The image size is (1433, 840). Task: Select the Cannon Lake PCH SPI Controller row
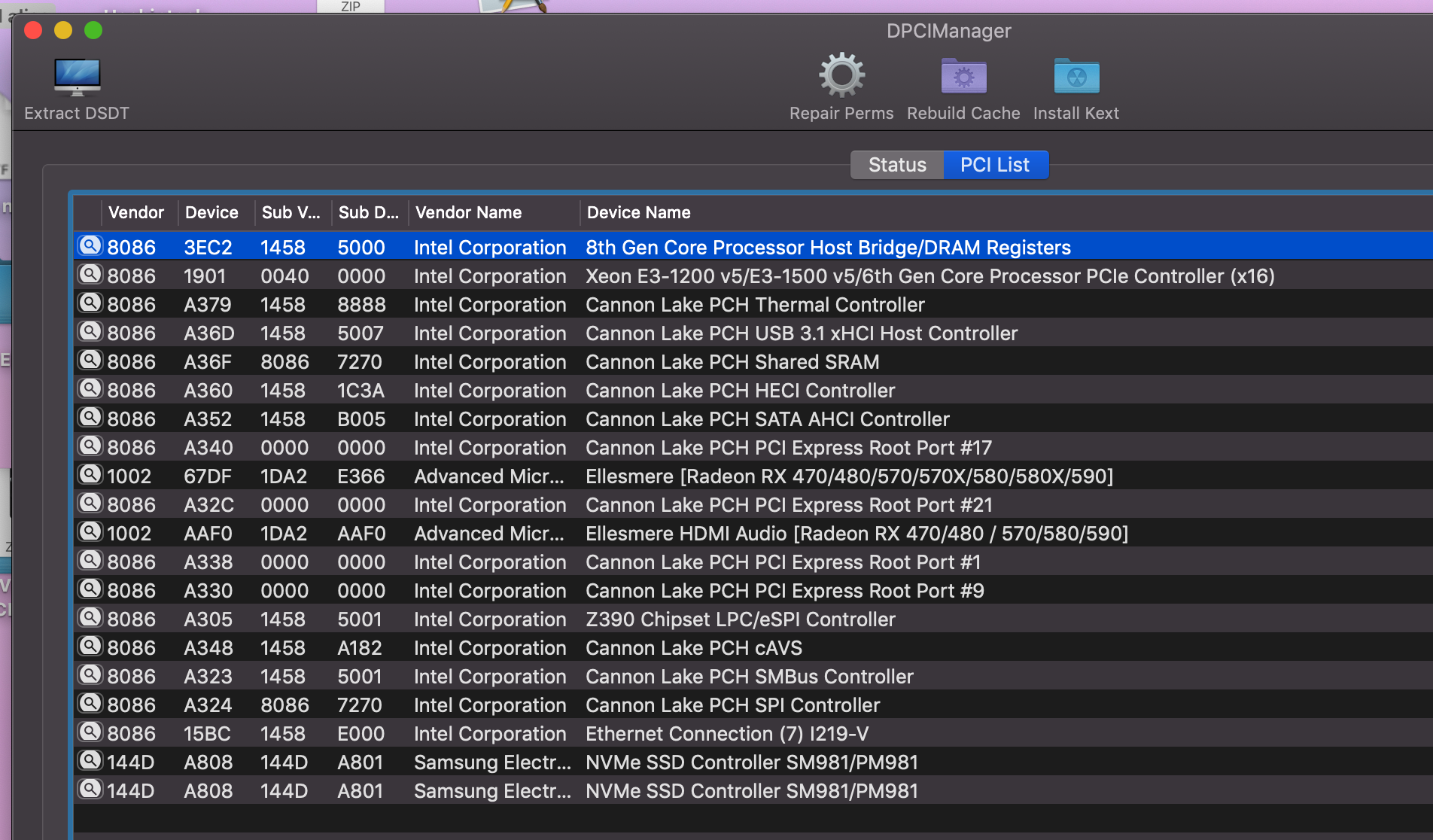(753, 705)
